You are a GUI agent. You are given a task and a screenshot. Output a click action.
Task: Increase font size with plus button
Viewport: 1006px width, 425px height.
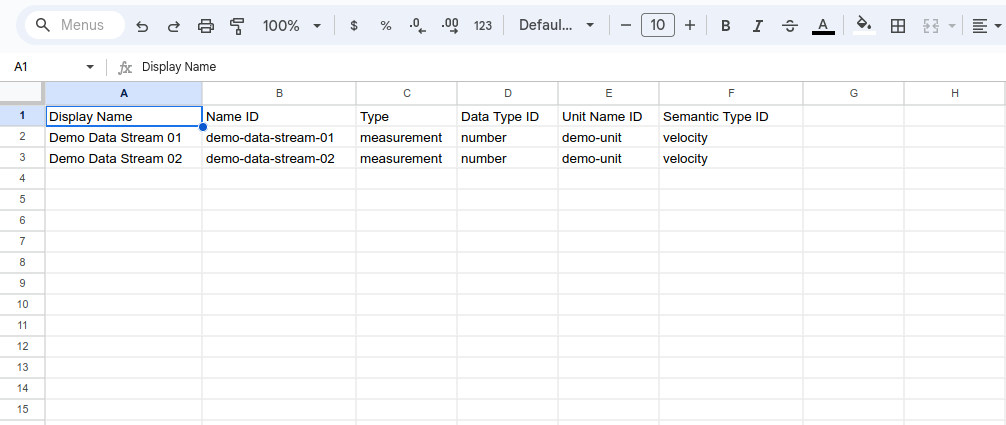690,25
